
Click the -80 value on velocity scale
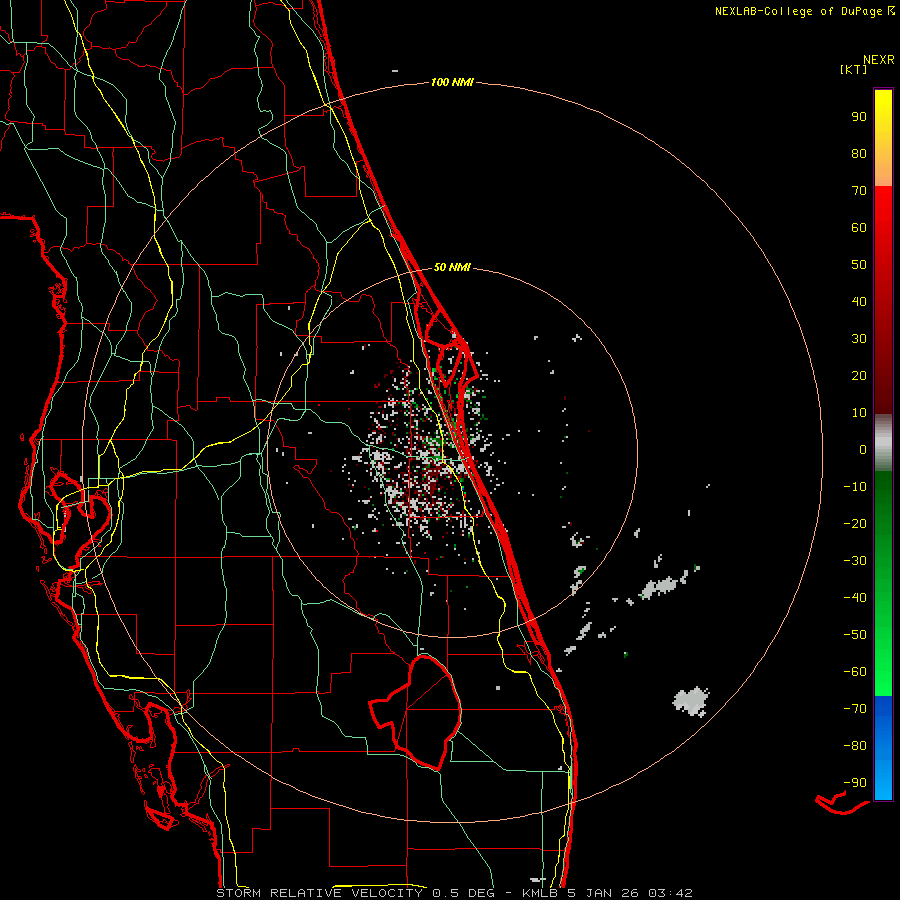855,746
